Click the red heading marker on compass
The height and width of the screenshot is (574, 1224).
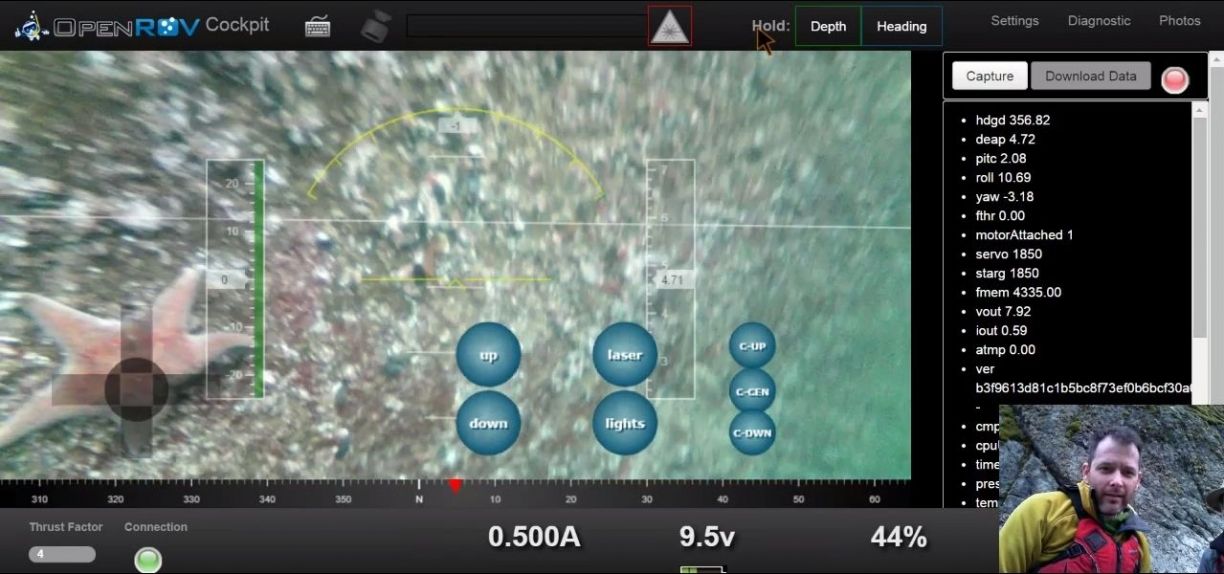(455, 486)
